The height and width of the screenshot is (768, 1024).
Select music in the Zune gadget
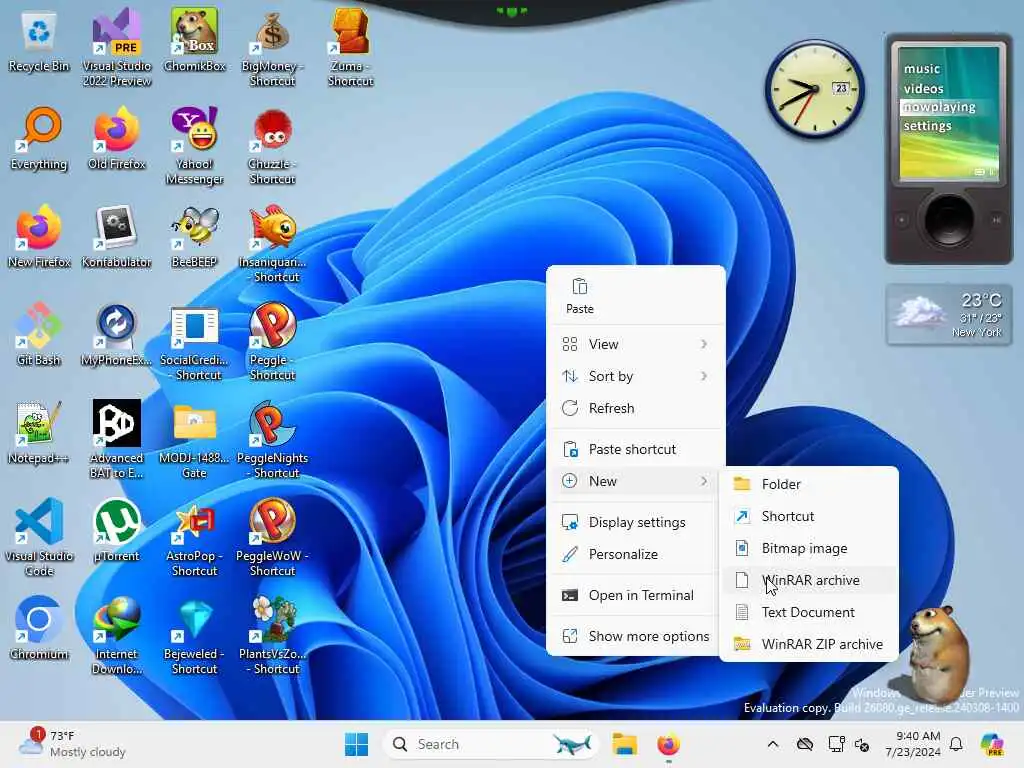pyautogui.click(x=921, y=69)
